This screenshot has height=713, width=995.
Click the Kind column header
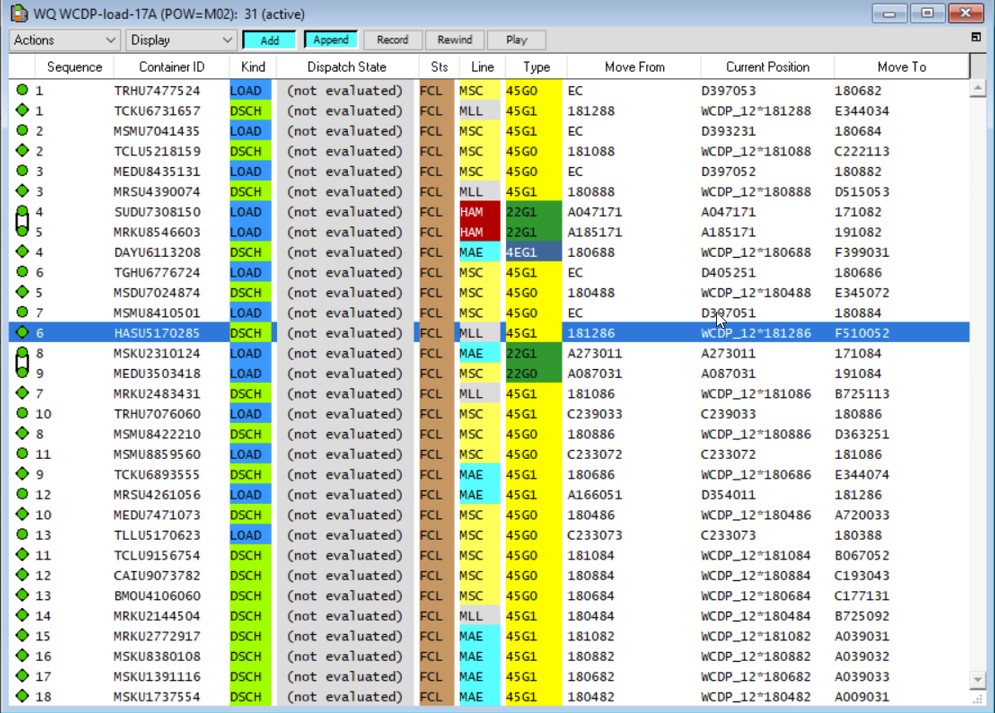(x=253, y=67)
